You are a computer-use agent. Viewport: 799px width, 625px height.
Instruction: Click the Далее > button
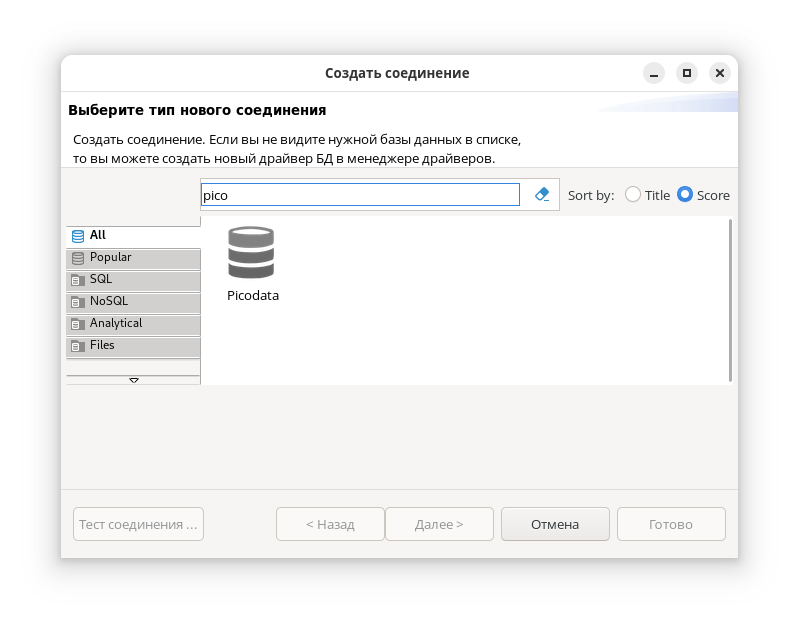(x=439, y=524)
